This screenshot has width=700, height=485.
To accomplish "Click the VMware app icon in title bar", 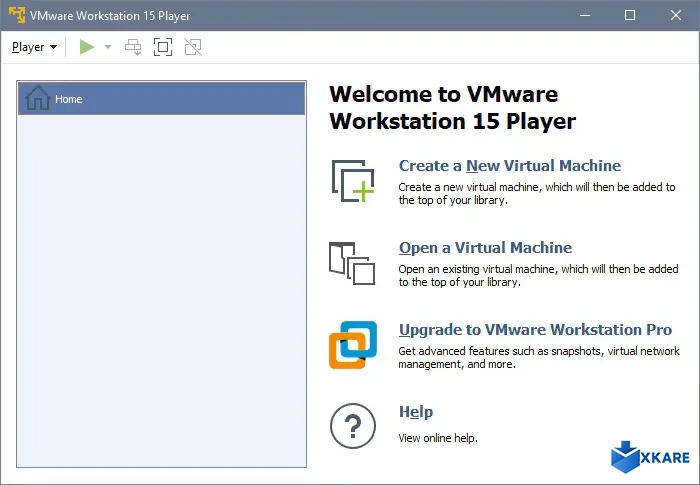I will coord(17,15).
